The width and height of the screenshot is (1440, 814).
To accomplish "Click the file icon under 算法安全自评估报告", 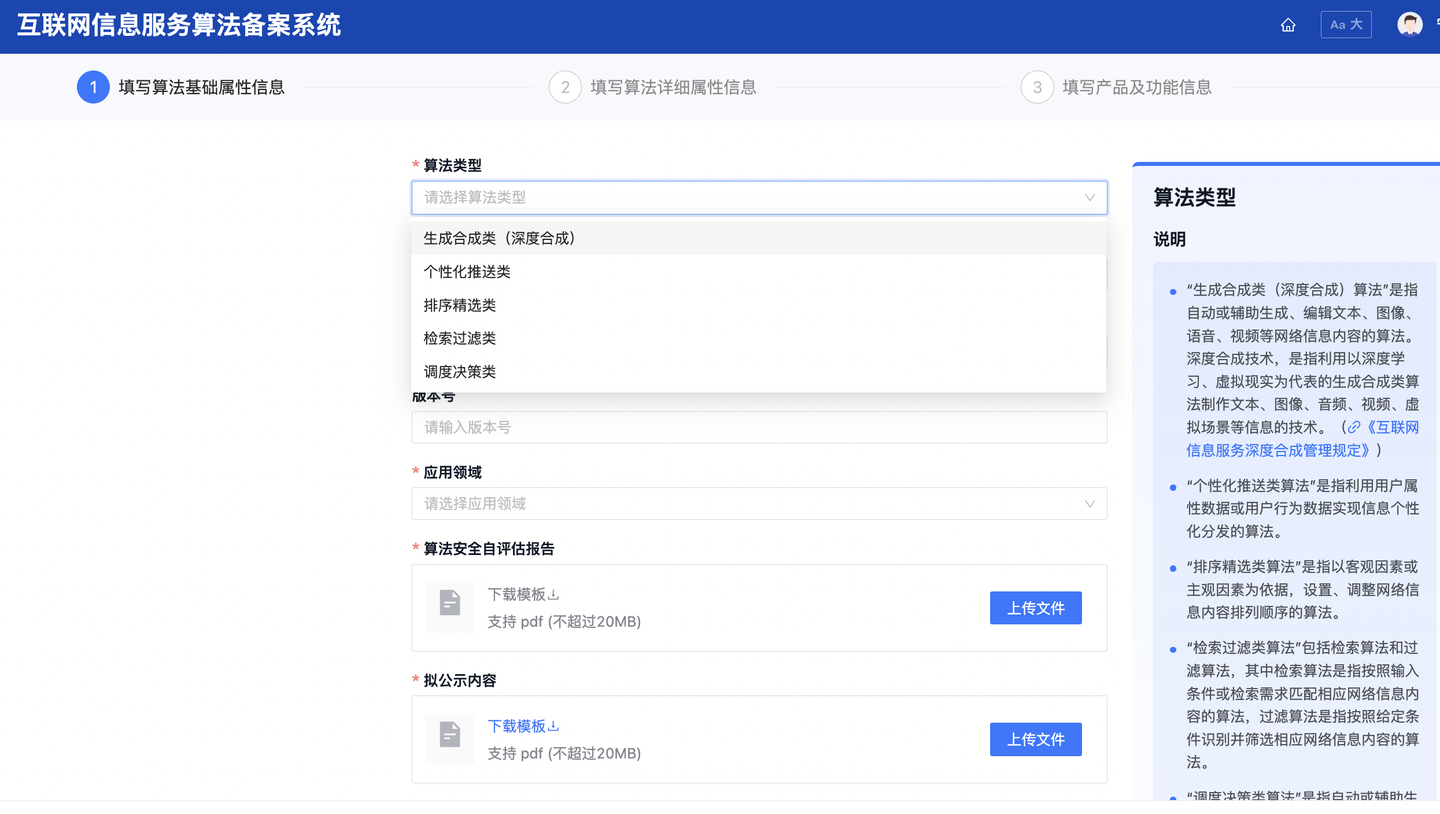I will tap(450, 607).
